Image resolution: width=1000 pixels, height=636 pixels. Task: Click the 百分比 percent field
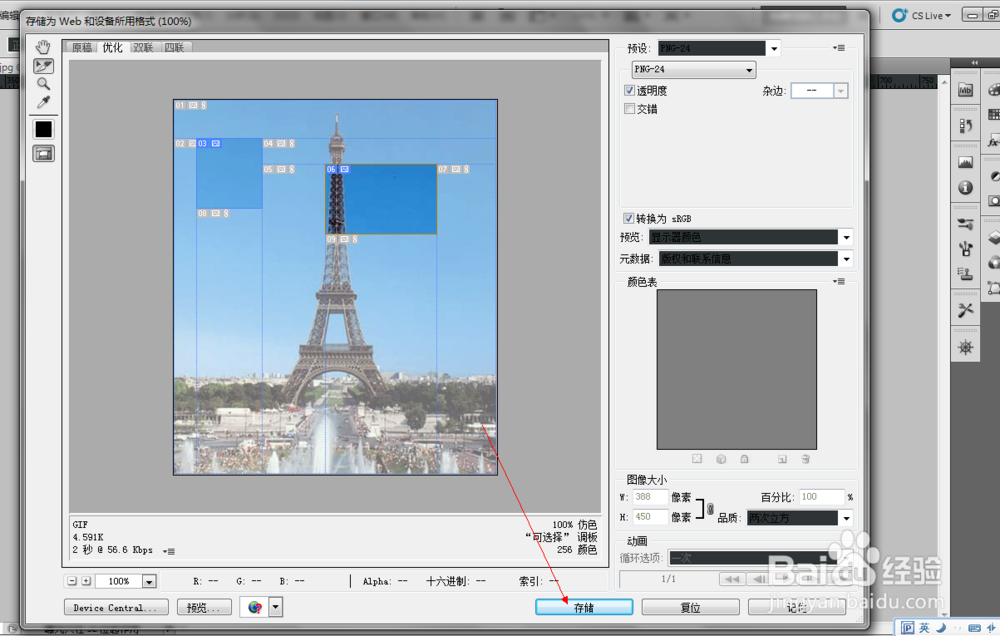[x=821, y=497]
